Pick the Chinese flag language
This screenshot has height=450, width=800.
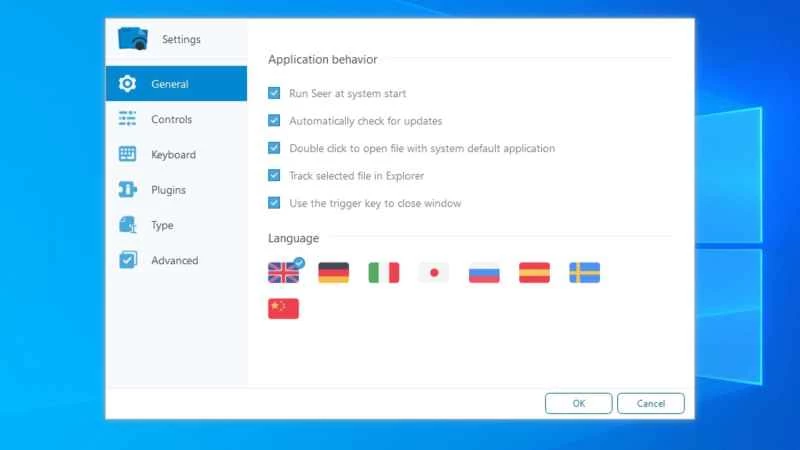point(283,308)
